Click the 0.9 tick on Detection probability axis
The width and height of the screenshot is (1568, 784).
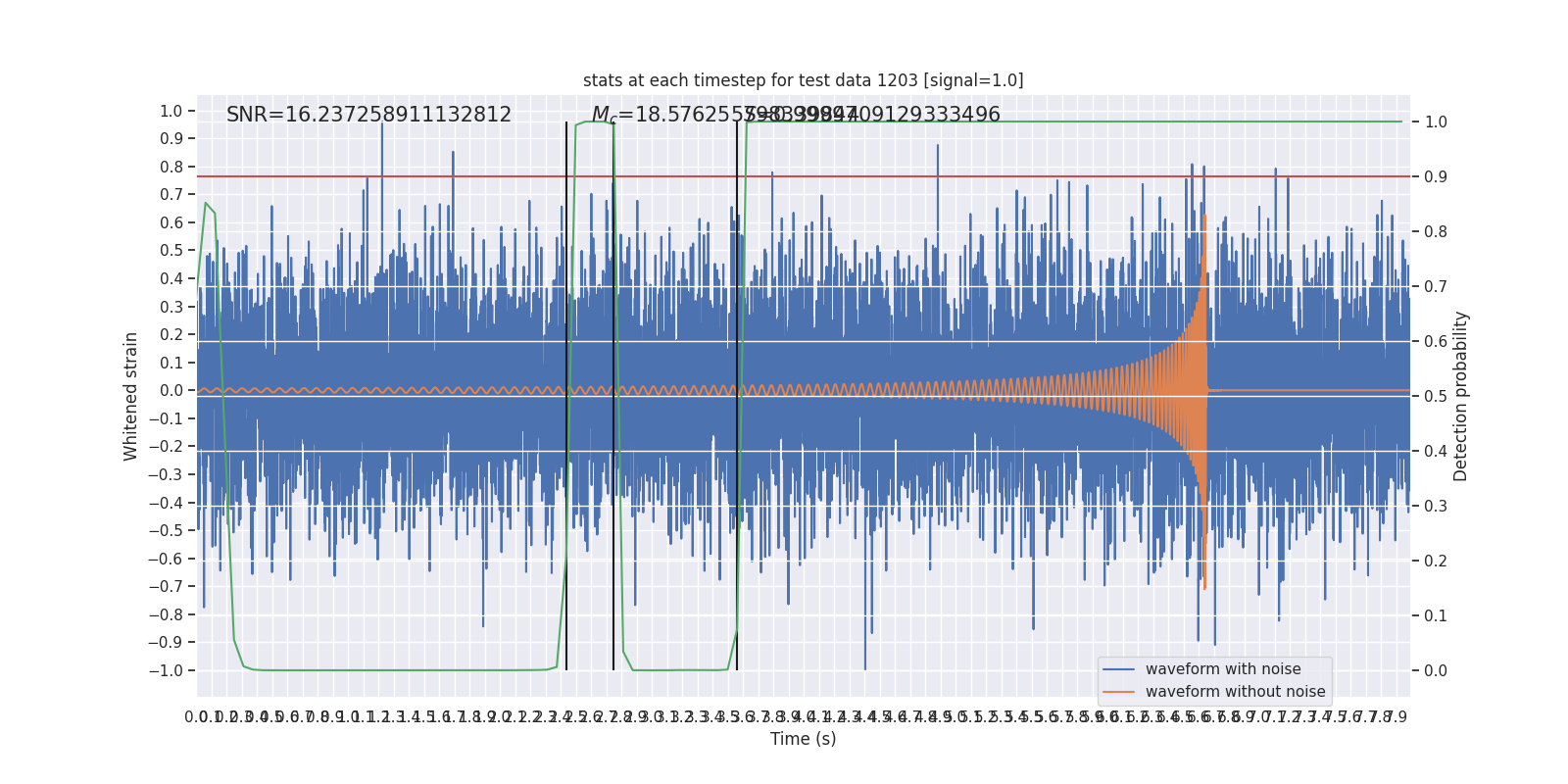(1436, 176)
